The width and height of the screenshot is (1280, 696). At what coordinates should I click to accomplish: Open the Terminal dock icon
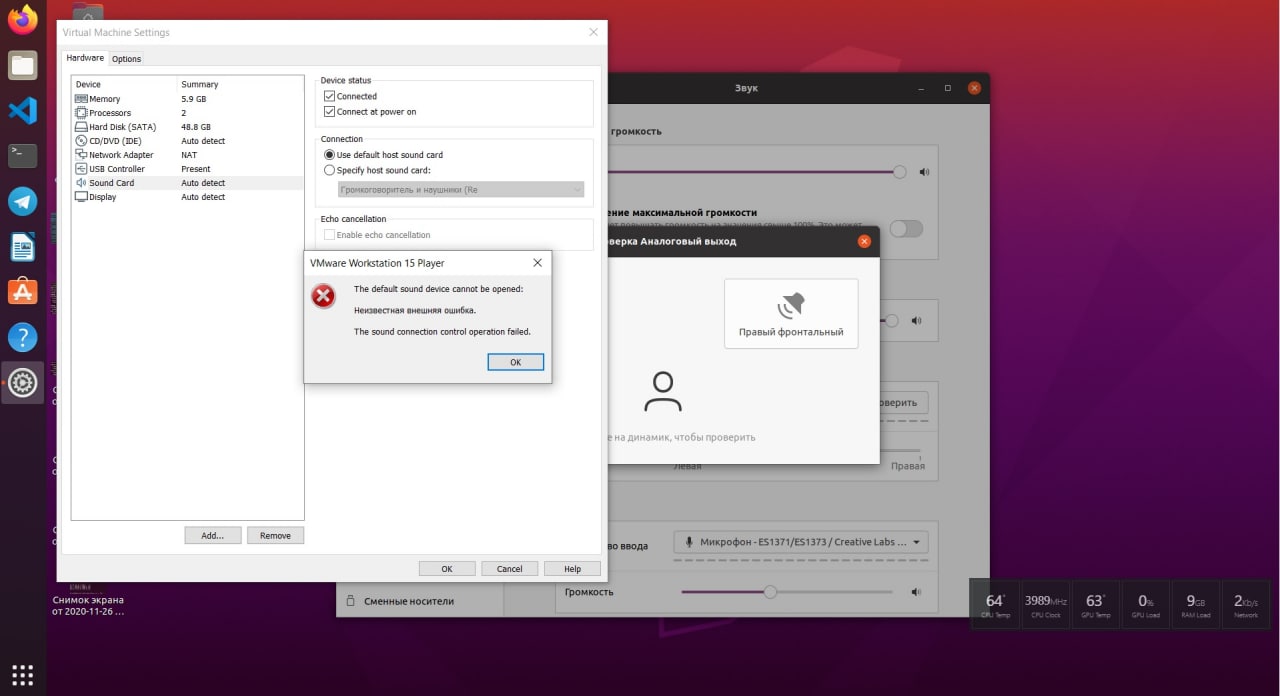[22, 155]
